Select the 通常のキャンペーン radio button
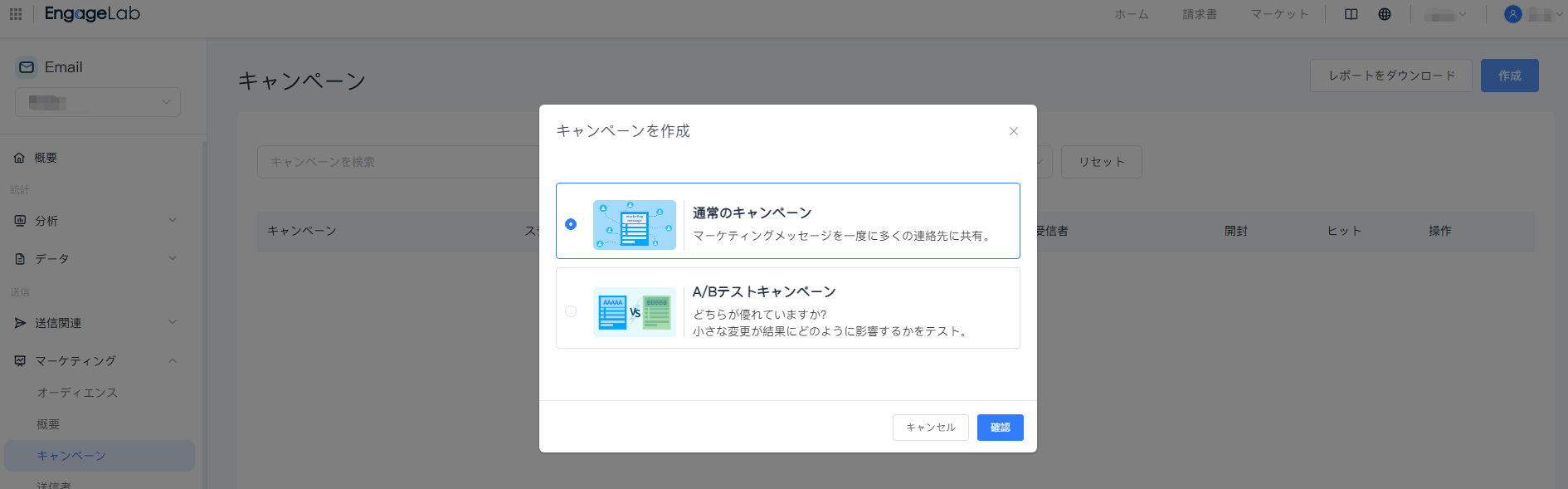Image resolution: width=1568 pixels, height=489 pixels. (x=571, y=224)
